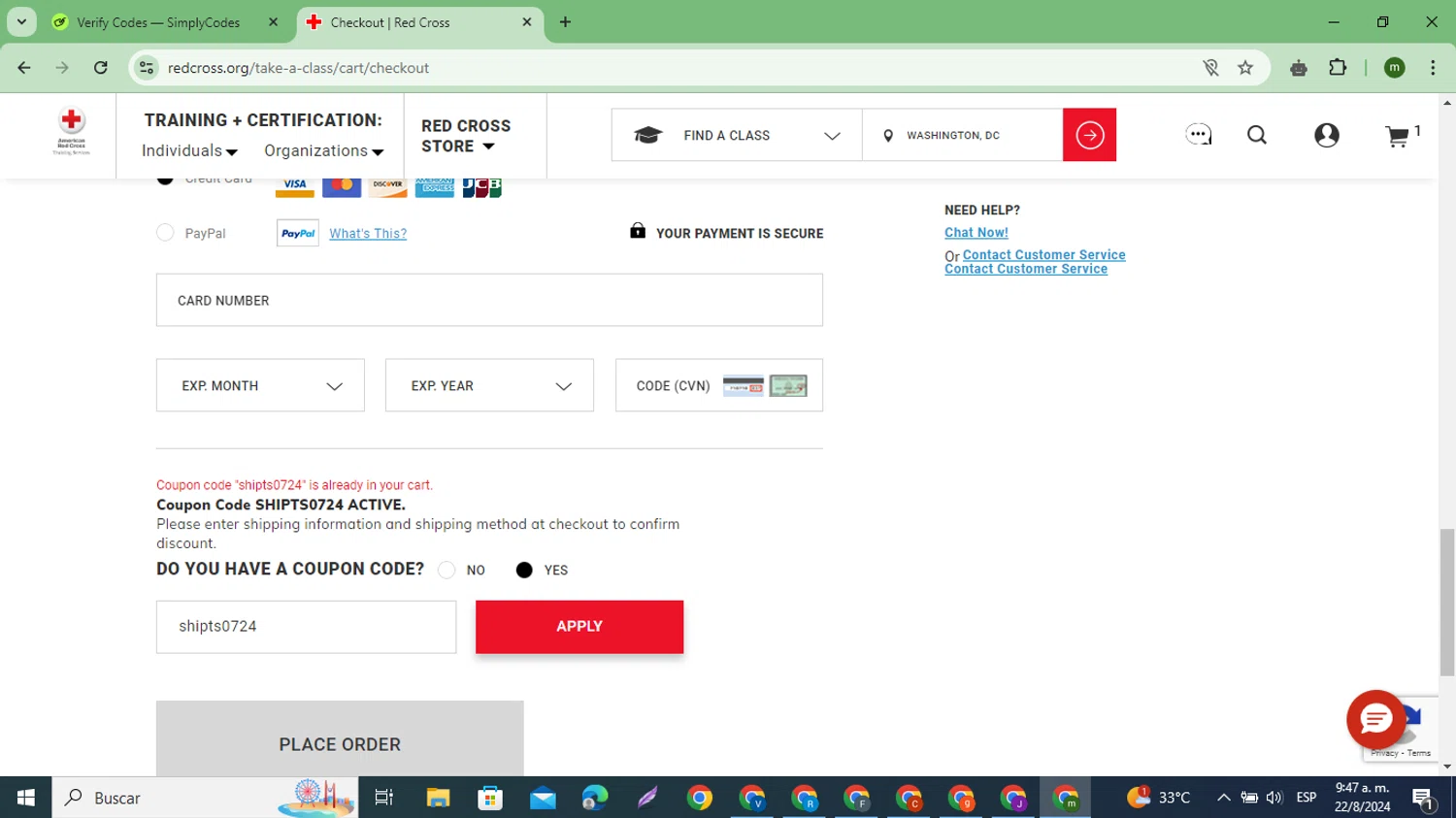The width and height of the screenshot is (1456, 818).
Task: Open File Explorer from taskbar
Action: [x=438, y=798]
